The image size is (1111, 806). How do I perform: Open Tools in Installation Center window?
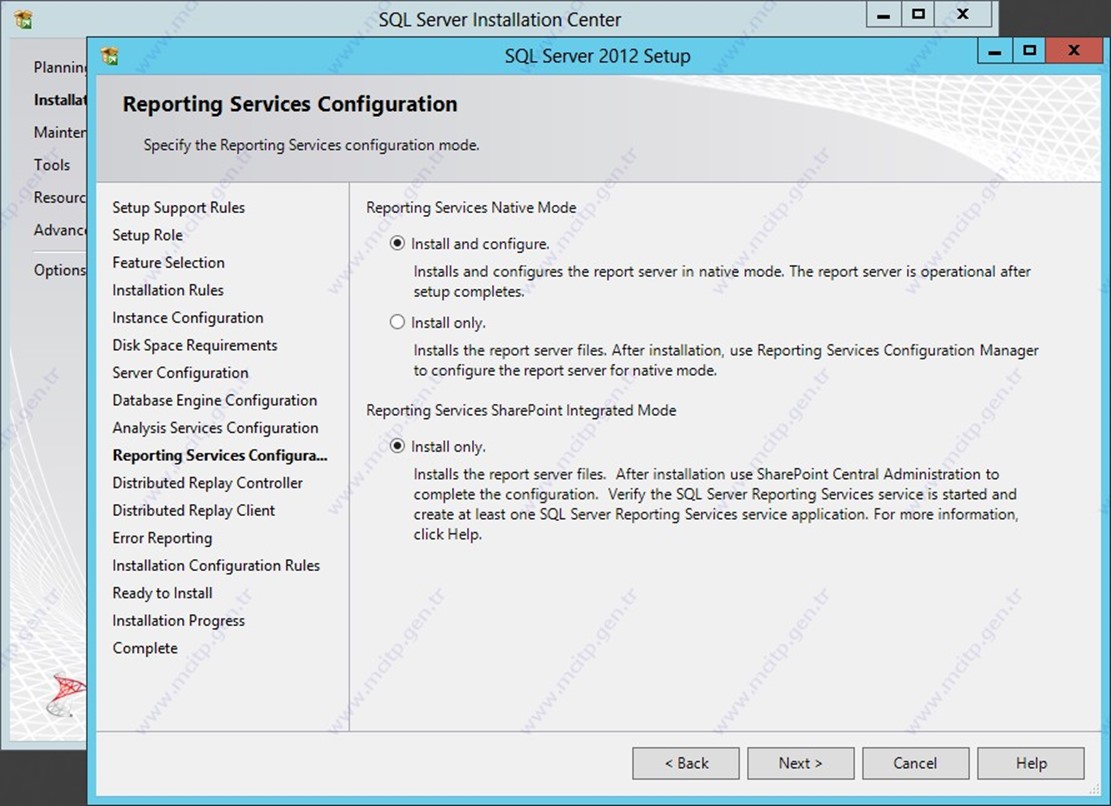tap(52, 165)
